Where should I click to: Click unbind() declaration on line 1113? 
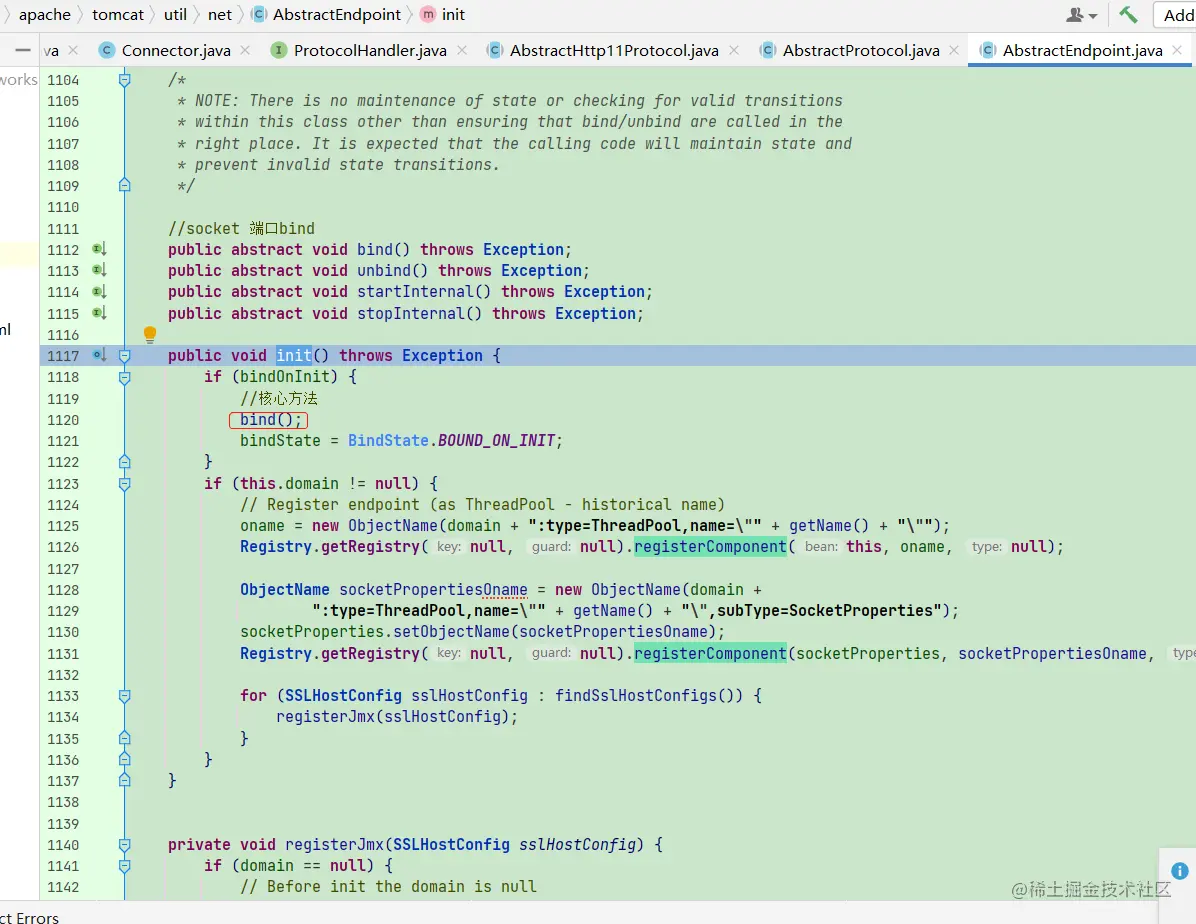[x=393, y=270]
